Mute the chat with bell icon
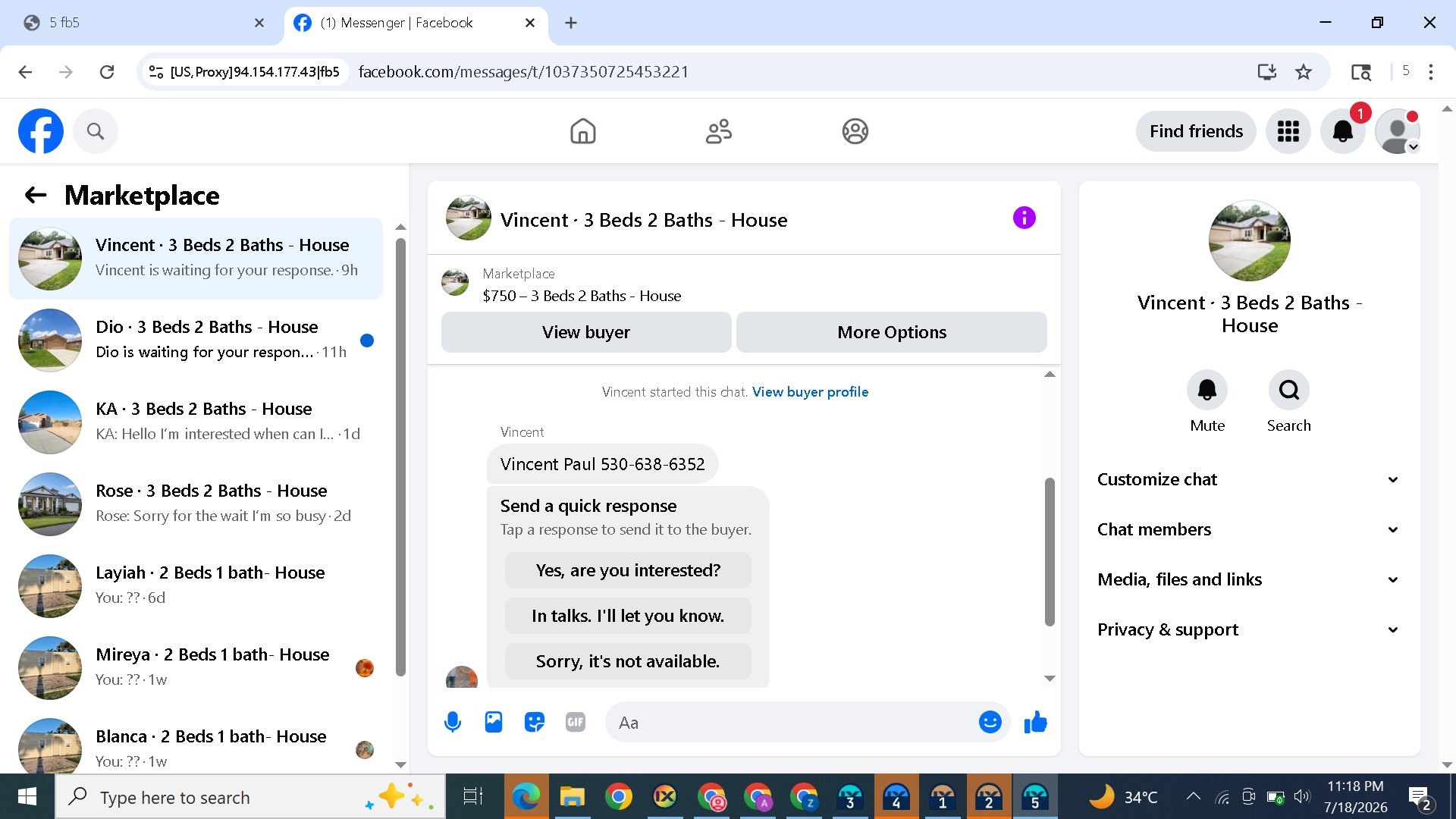The width and height of the screenshot is (1456, 819). click(1207, 390)
